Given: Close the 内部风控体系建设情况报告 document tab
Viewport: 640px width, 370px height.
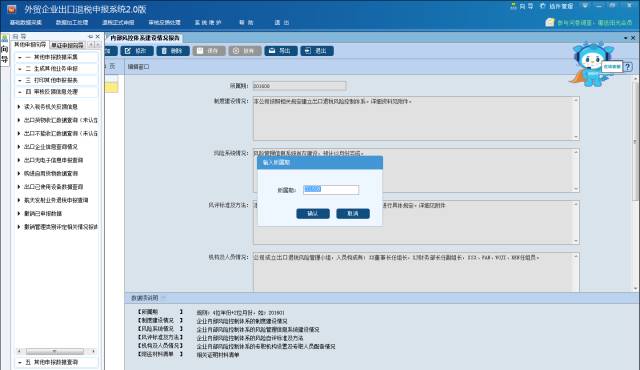Looking at the screenshot, I should [633, 38].
